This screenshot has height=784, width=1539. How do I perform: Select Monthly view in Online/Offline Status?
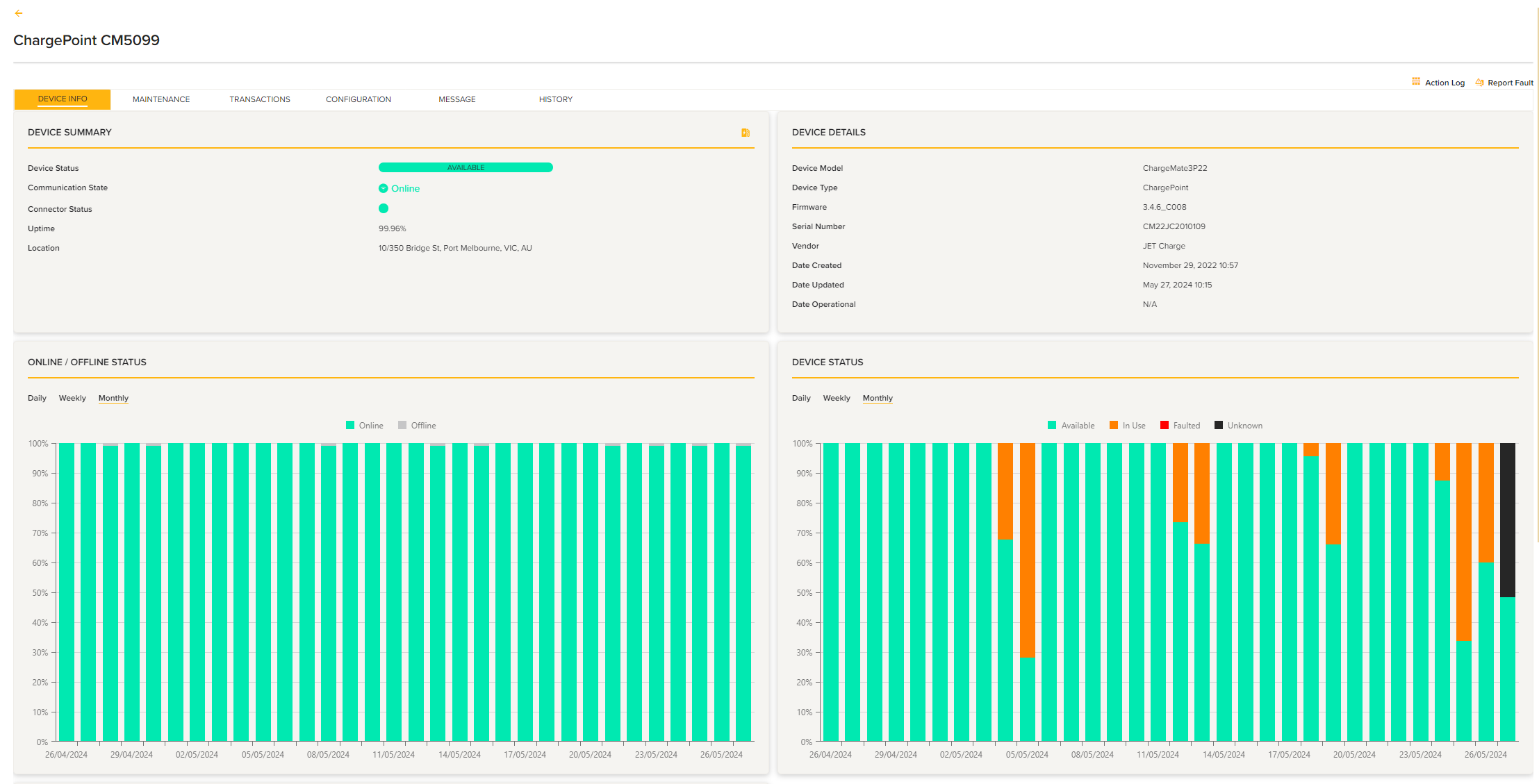click(x=113, y=398)
